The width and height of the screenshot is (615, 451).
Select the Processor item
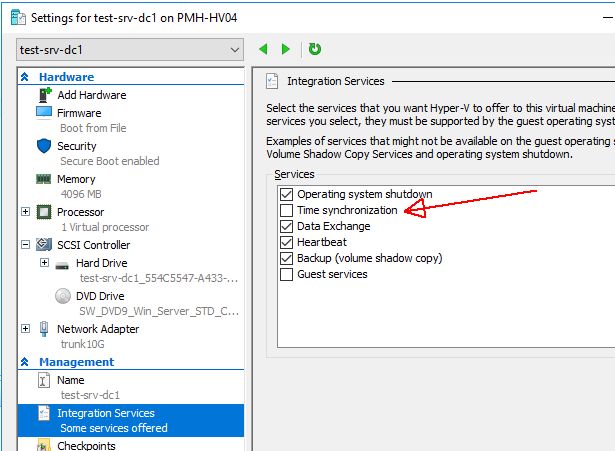tap(80, 212)
